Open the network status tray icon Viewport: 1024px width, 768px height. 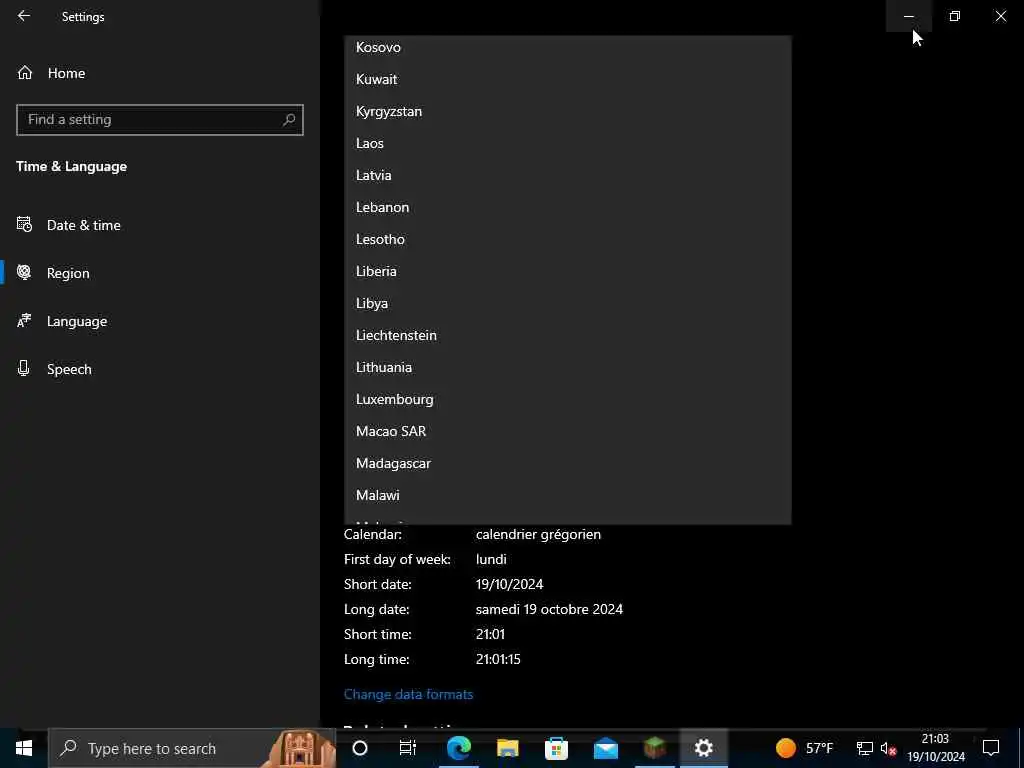tap(865, 748)
